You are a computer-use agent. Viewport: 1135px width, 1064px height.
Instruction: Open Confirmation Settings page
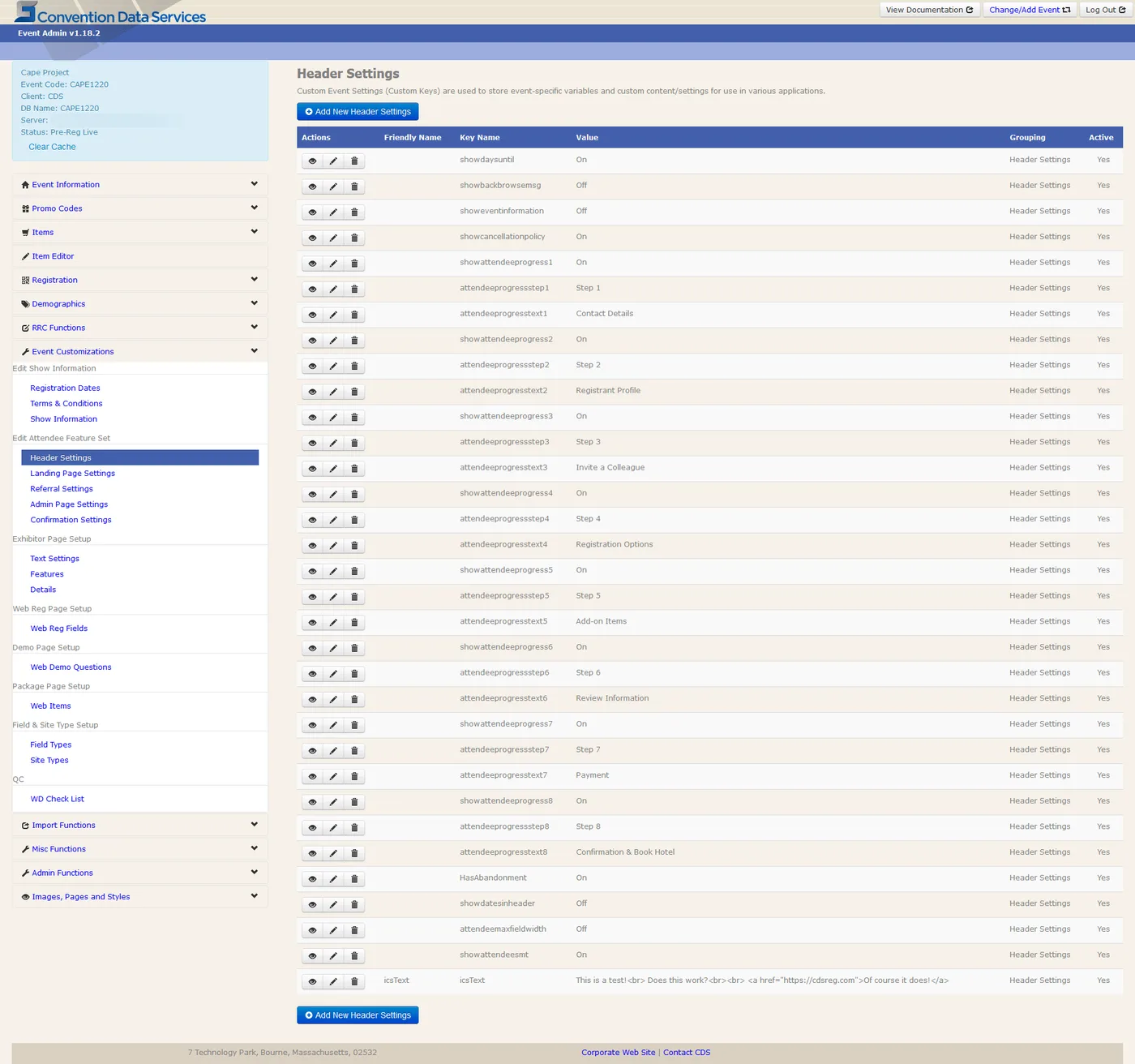71,520
